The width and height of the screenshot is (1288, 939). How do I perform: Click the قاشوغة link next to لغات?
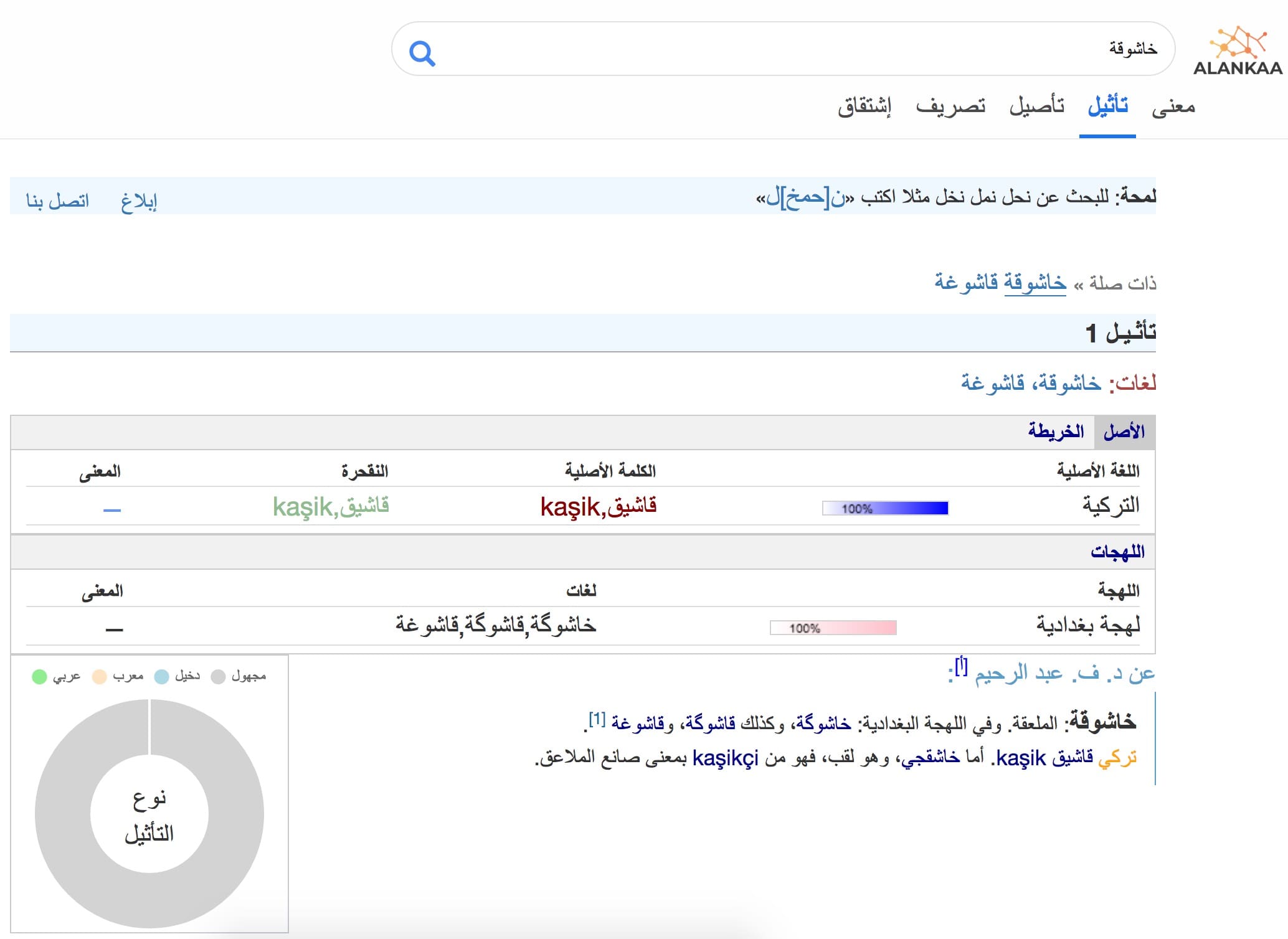(993, 382)
